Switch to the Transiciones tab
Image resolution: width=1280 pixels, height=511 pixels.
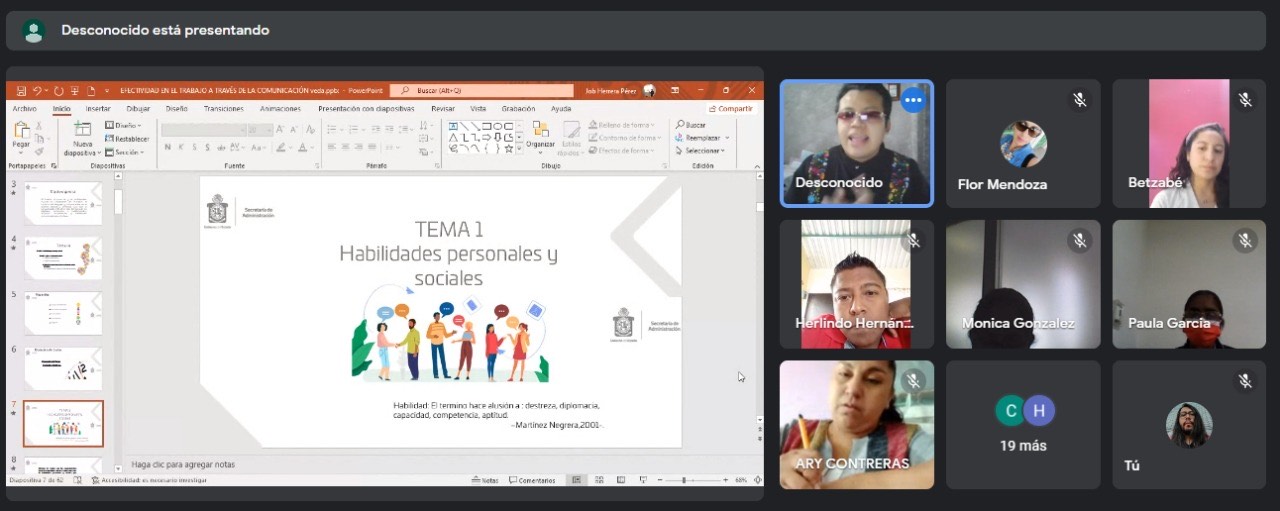[x=223, y=109]
